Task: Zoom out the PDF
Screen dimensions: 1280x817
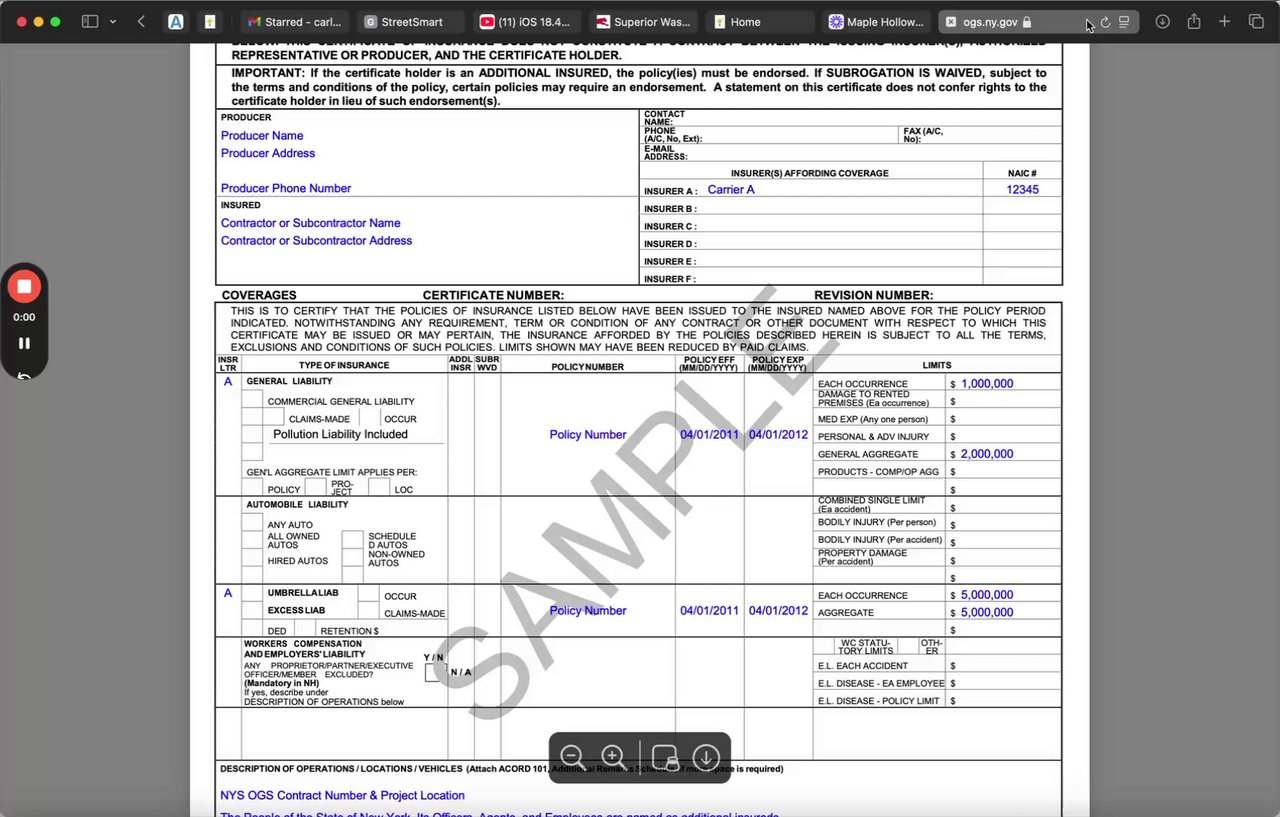Action: coord(573,757)
